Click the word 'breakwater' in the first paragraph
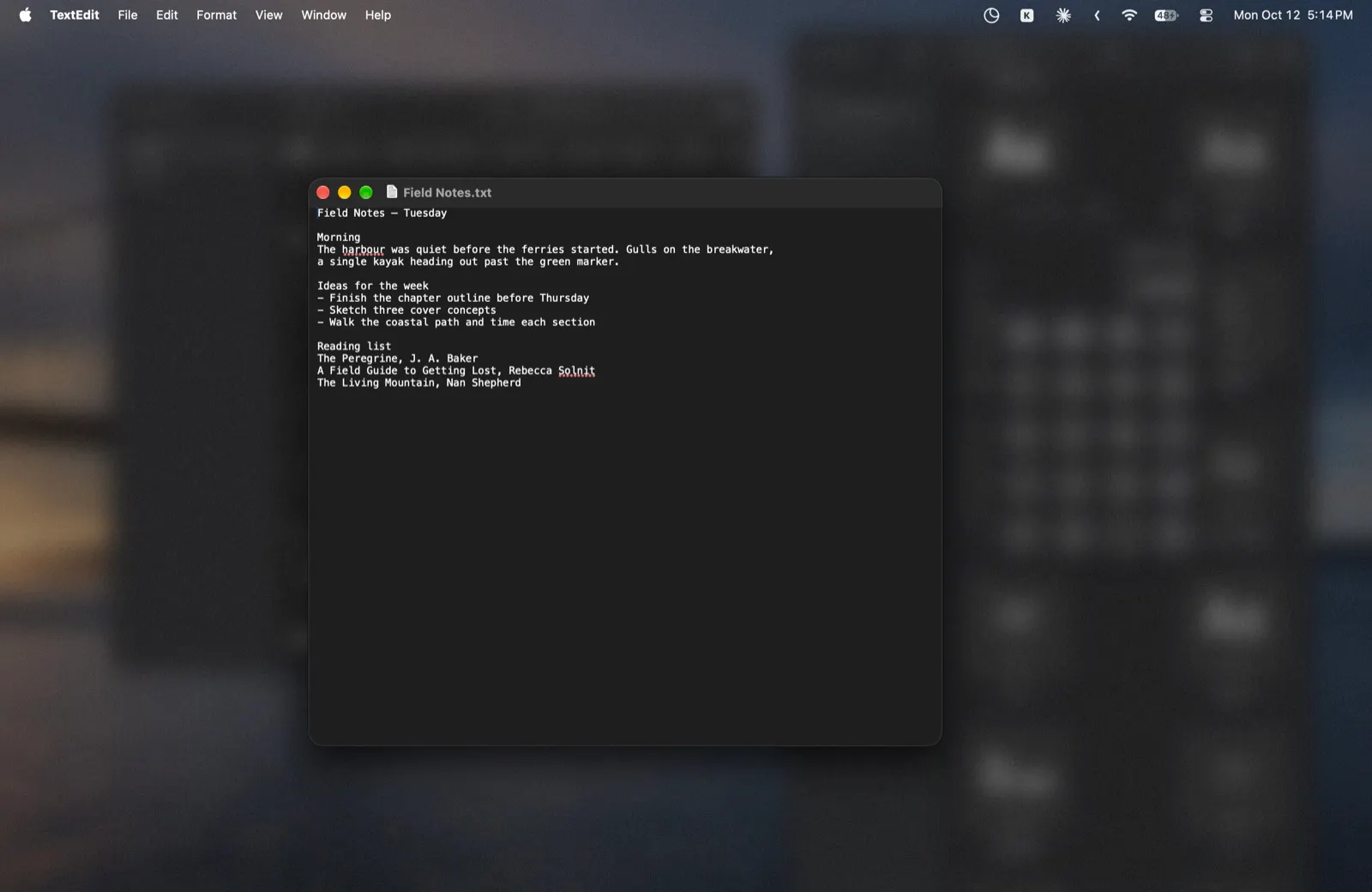The height and width of the screenshot is (892, 1372). coord(737,250)
